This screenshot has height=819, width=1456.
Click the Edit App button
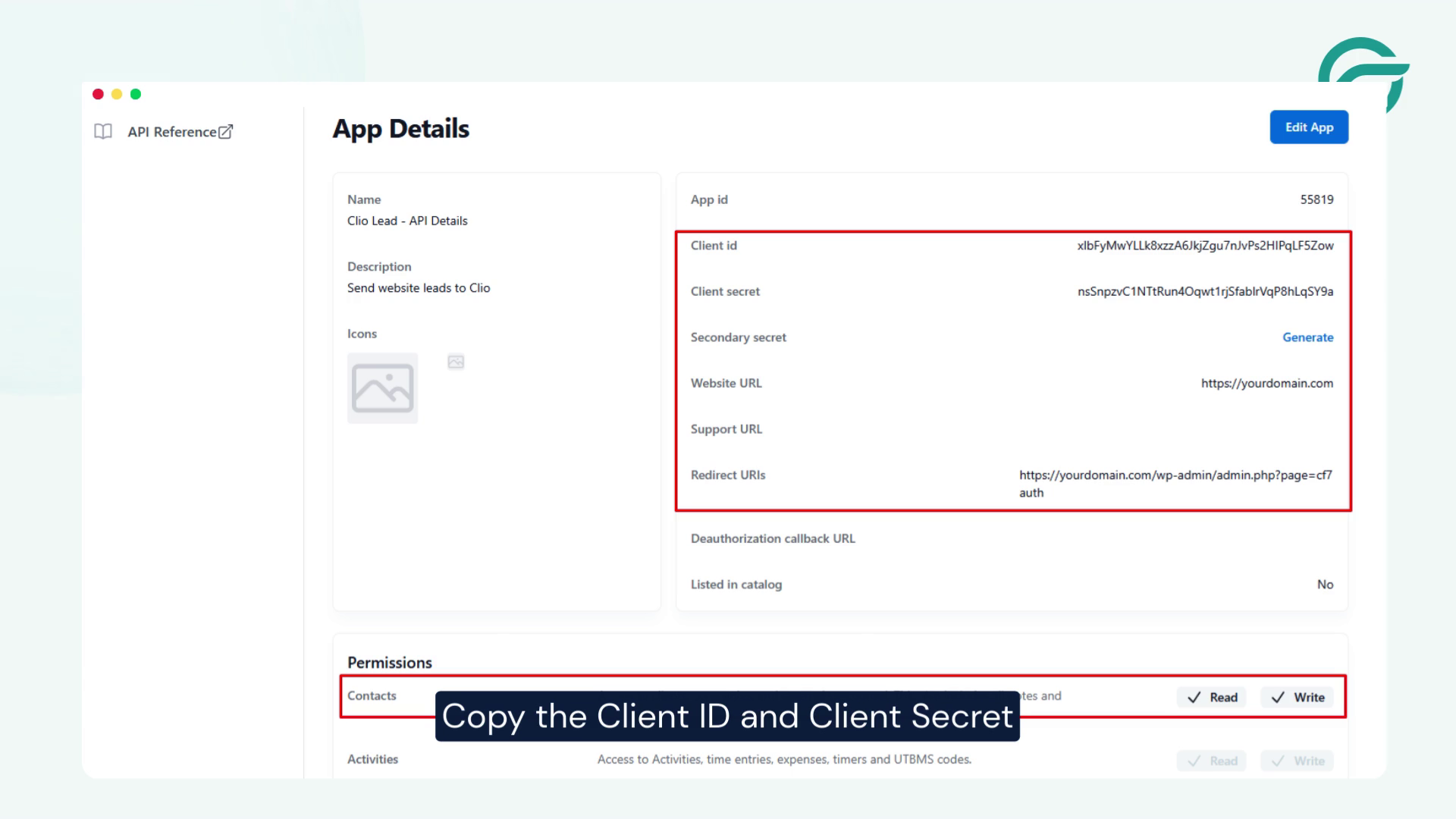click(1309, 127)
